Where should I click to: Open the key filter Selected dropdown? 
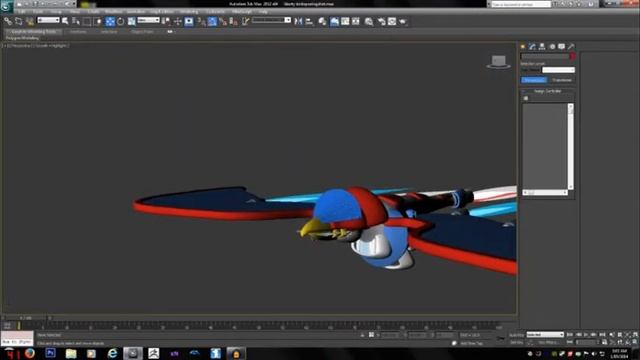pos(545,335)
